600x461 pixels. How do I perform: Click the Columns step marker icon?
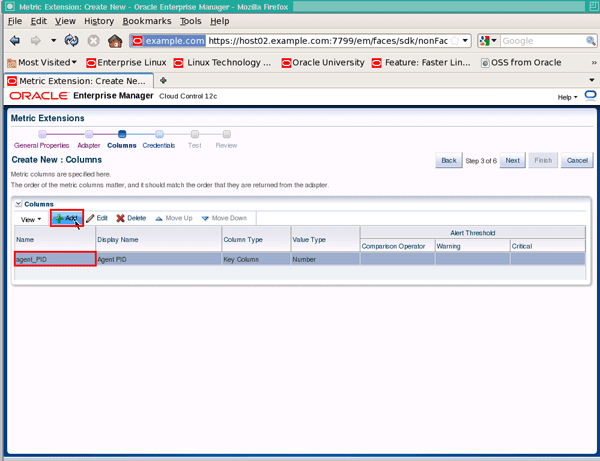click(x=122, y=134)
